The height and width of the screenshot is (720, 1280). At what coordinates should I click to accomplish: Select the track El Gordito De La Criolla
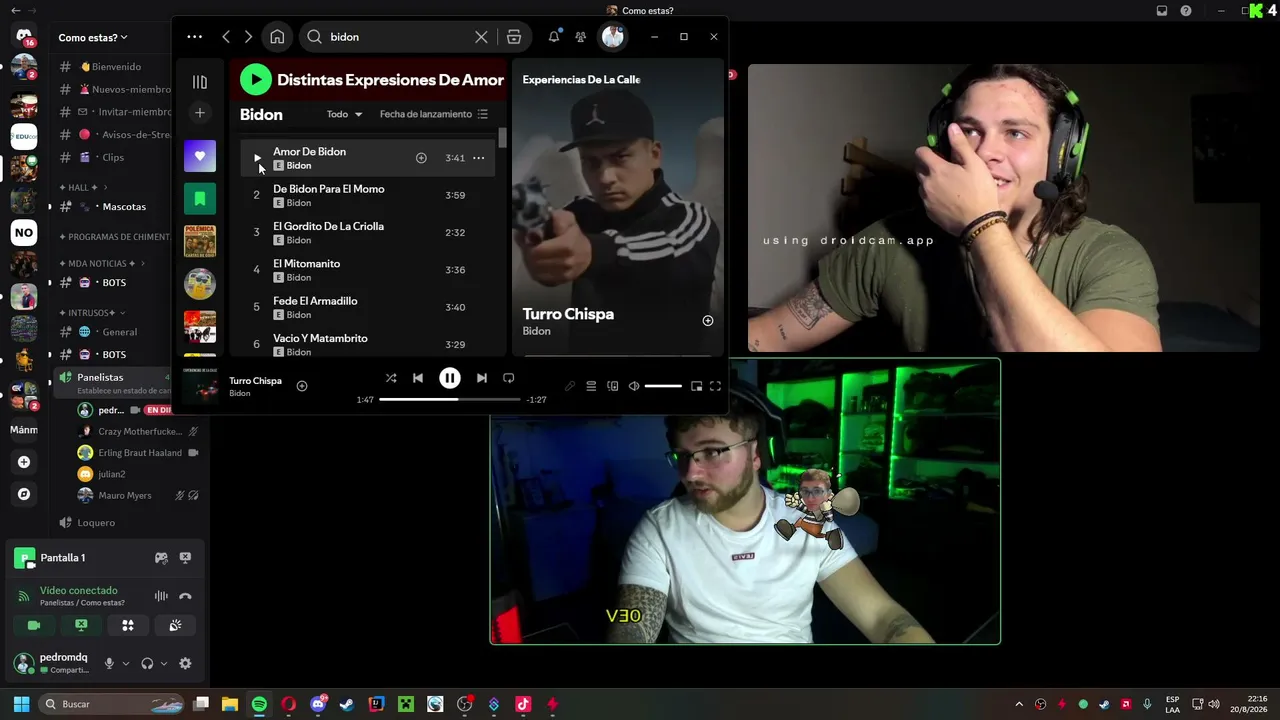368,232
